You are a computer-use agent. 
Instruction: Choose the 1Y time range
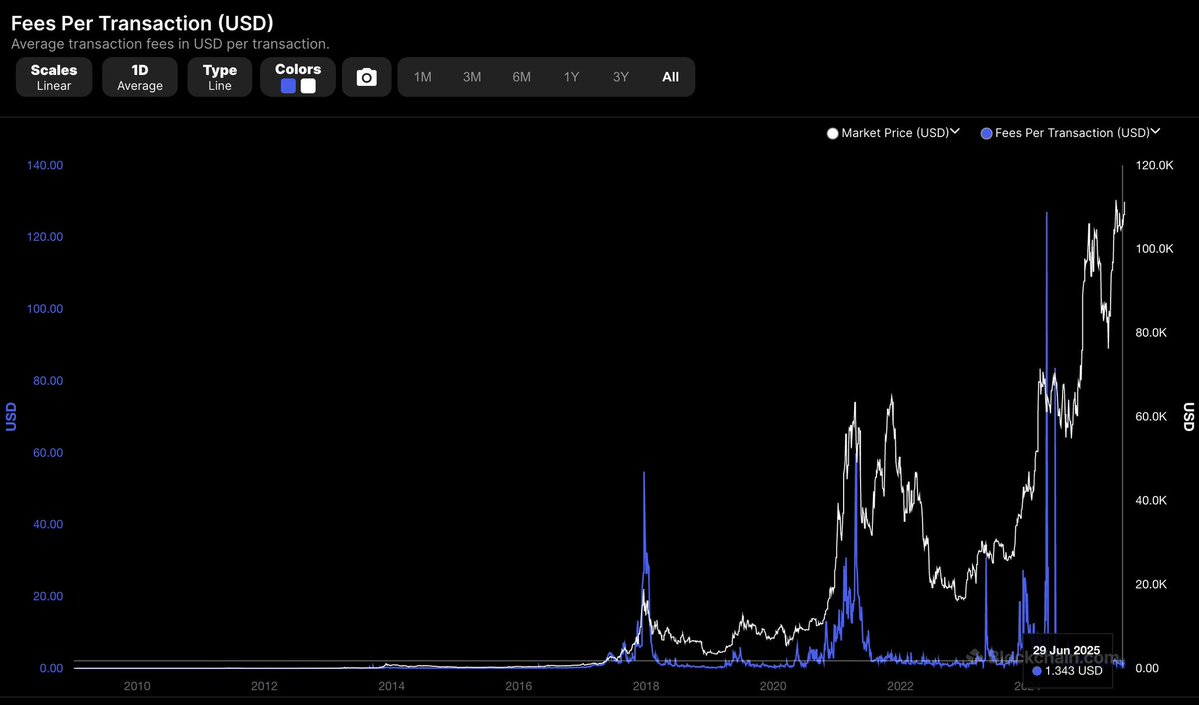pyautogui.click(x=571, y=77)
